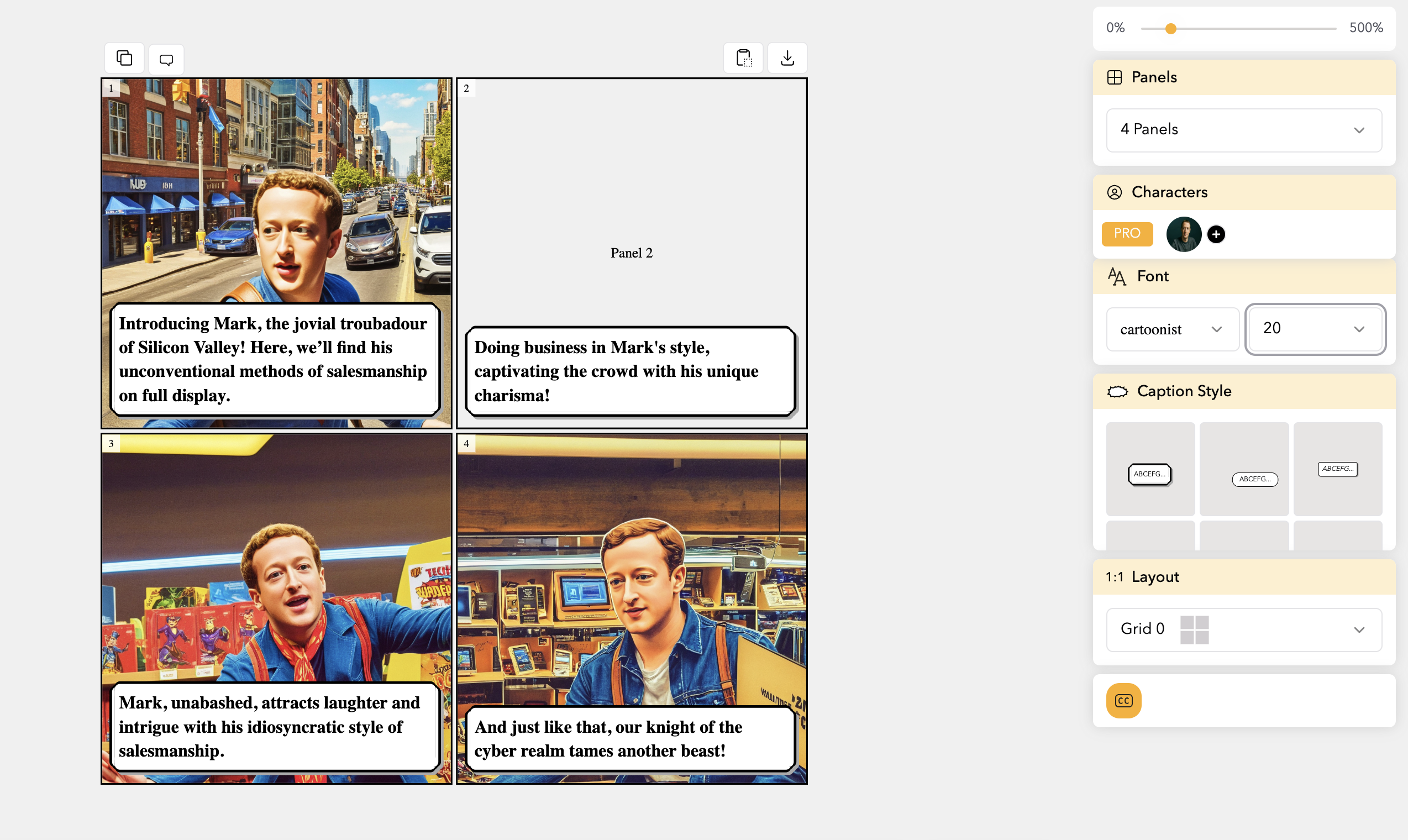This screenshot has height=840, width=1408.
Task: Choose the bold rounded caption style
Action: click(x=1149, y=474)
